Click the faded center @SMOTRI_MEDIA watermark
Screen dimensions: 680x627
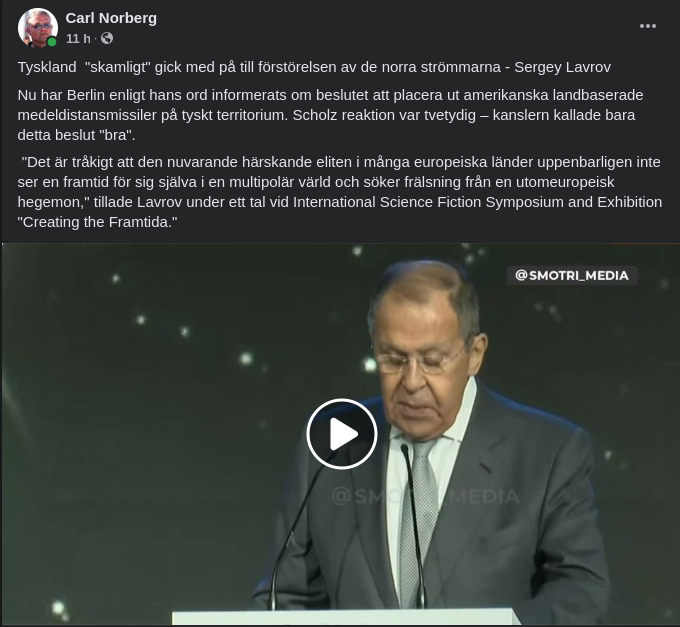coord(425,496)
